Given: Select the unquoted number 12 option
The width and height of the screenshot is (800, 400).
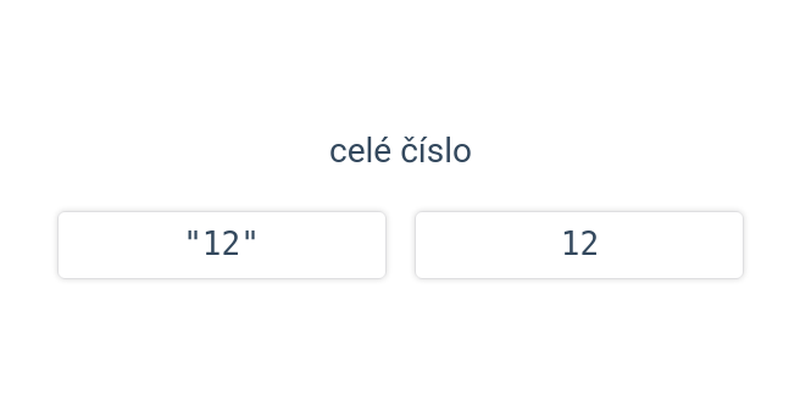Looking at the screenshot, I should (579, 244).
